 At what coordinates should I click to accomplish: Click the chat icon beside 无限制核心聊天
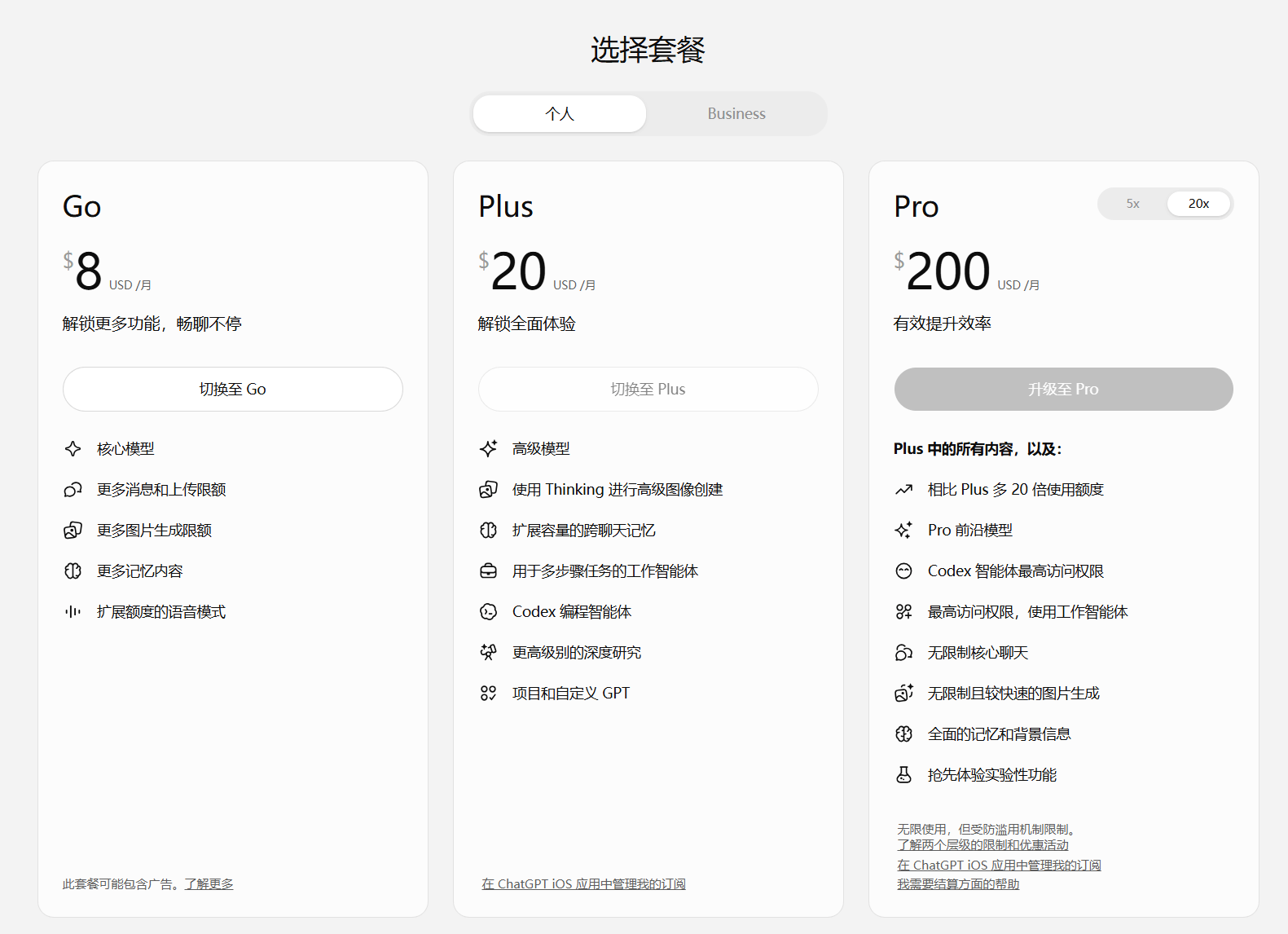click(x=903, y=653)
